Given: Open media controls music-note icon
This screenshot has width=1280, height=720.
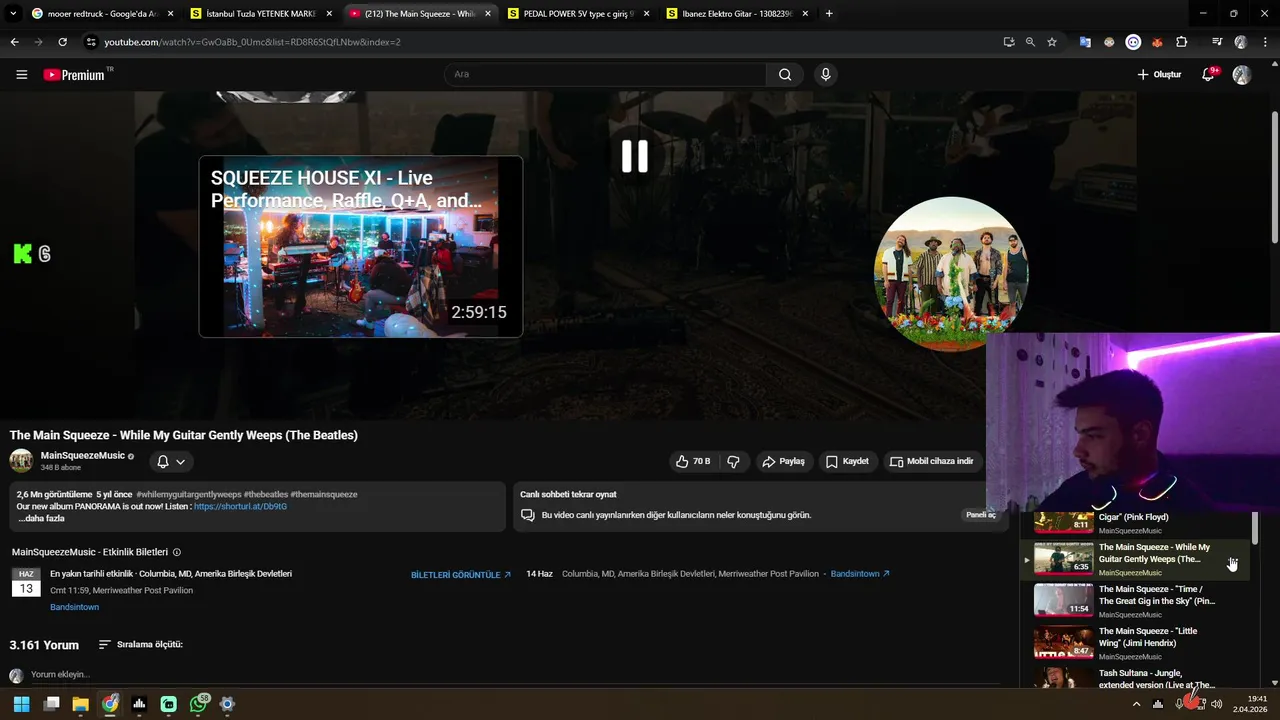Looking at the screenshot, I should (x=1217, y=42).
